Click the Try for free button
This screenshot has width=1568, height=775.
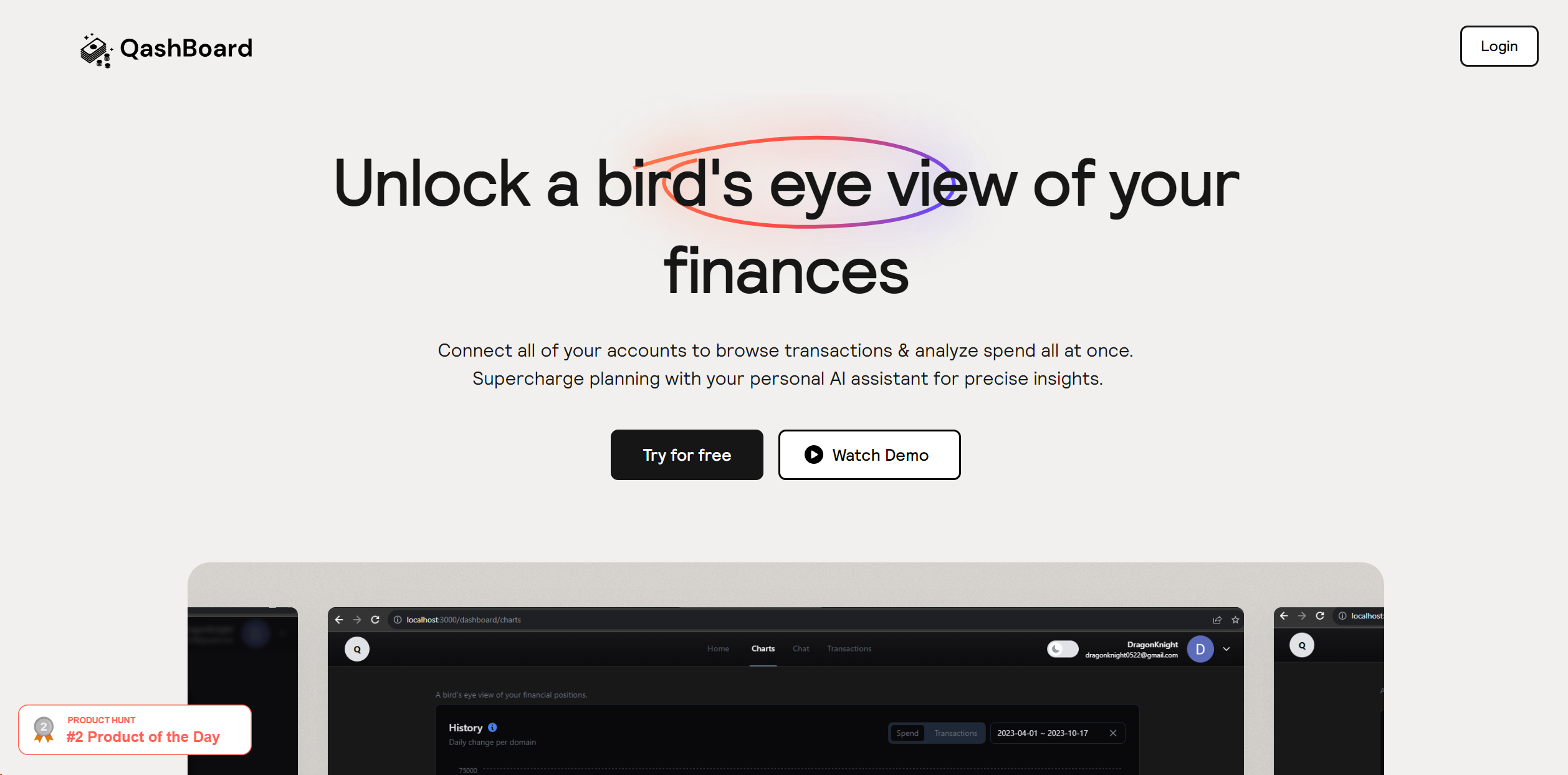686,455
